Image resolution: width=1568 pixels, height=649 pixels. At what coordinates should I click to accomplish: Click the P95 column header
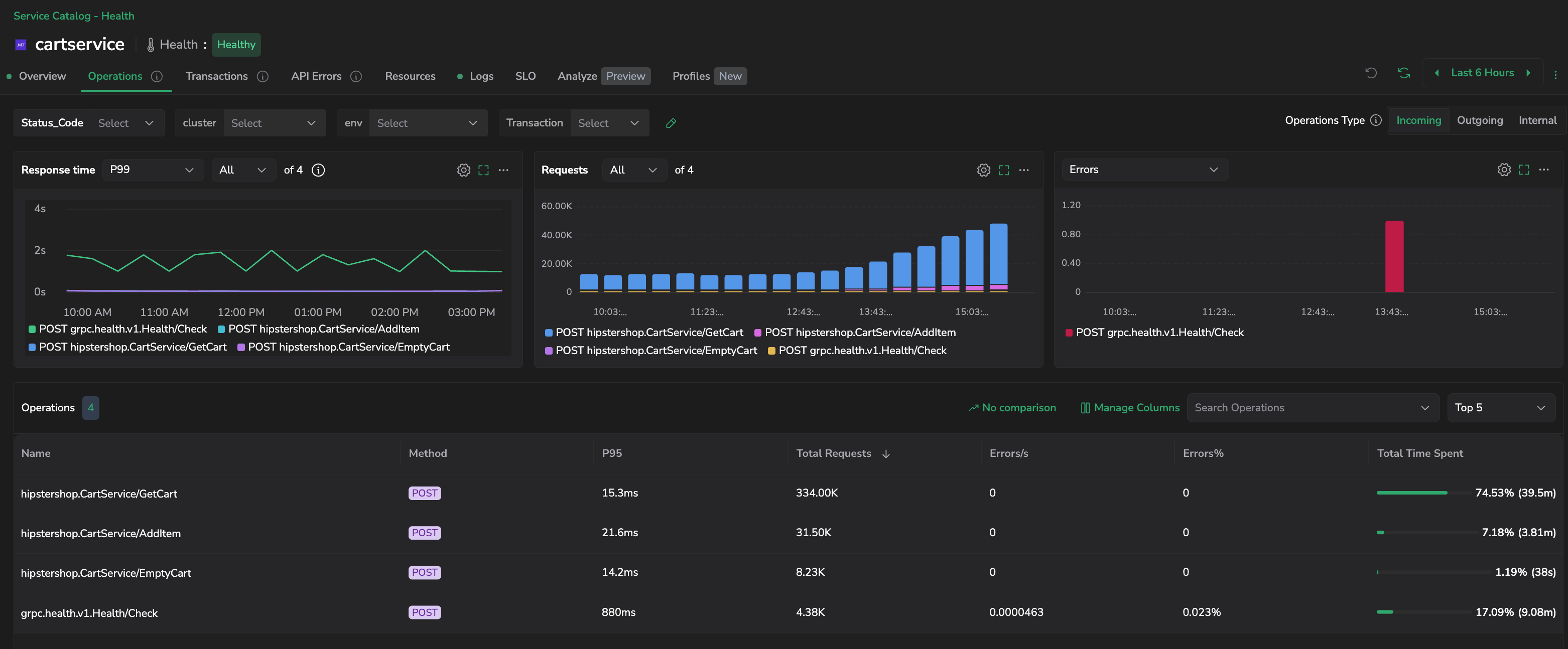coord(612,453)
